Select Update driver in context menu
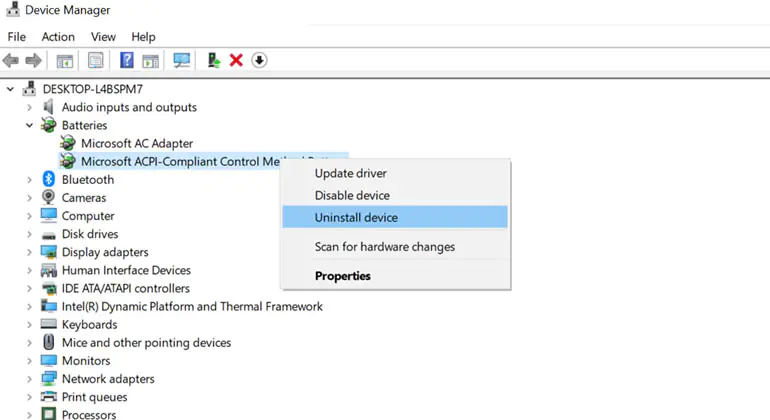Screen dimensions: 770x420 coord(351,173)
